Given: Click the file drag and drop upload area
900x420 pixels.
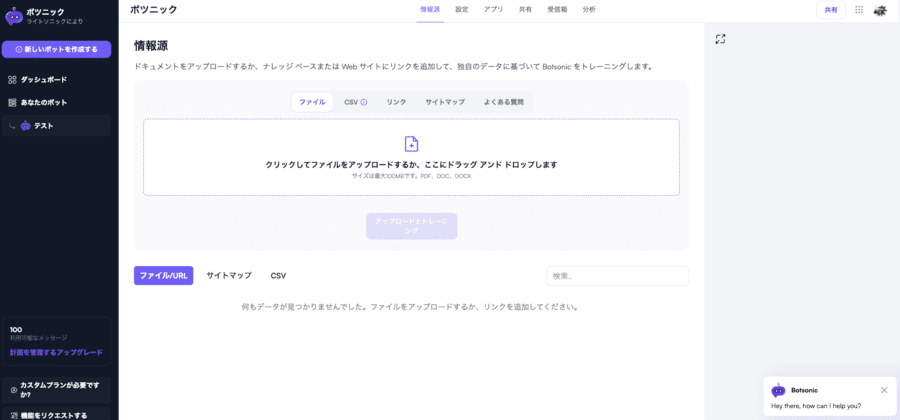Looking at the screenshot, I should (412, 157).
